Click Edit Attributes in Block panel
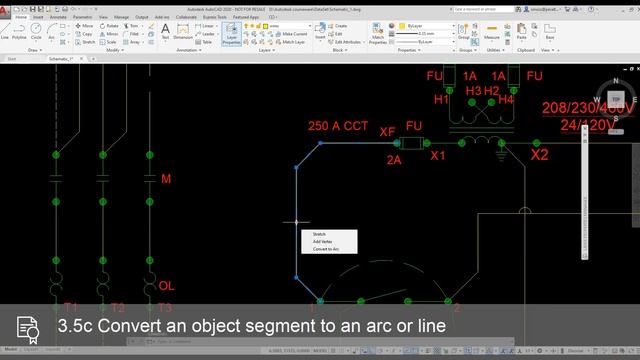 click(345, 42)
